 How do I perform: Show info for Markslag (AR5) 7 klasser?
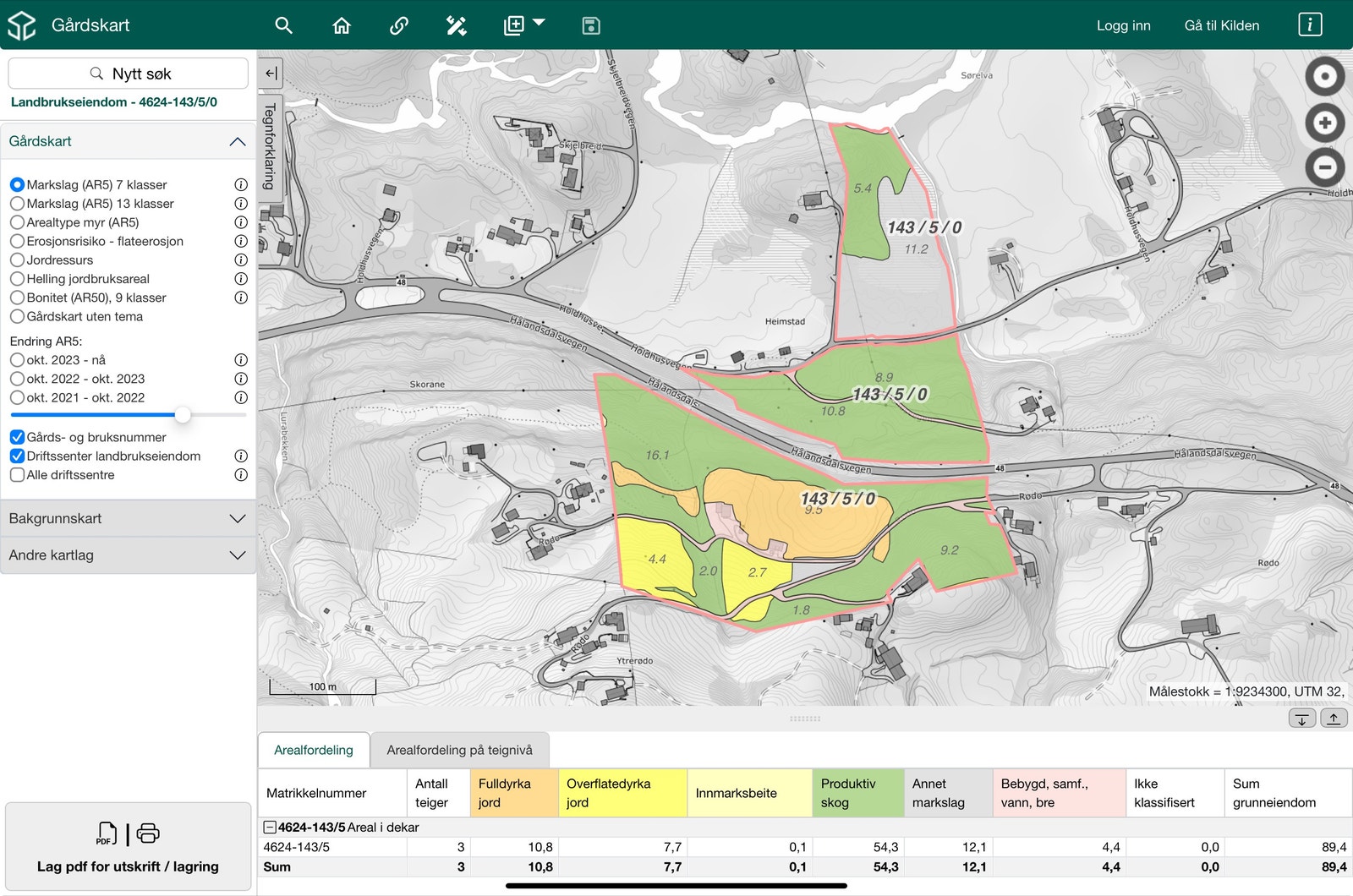point(241,184)
